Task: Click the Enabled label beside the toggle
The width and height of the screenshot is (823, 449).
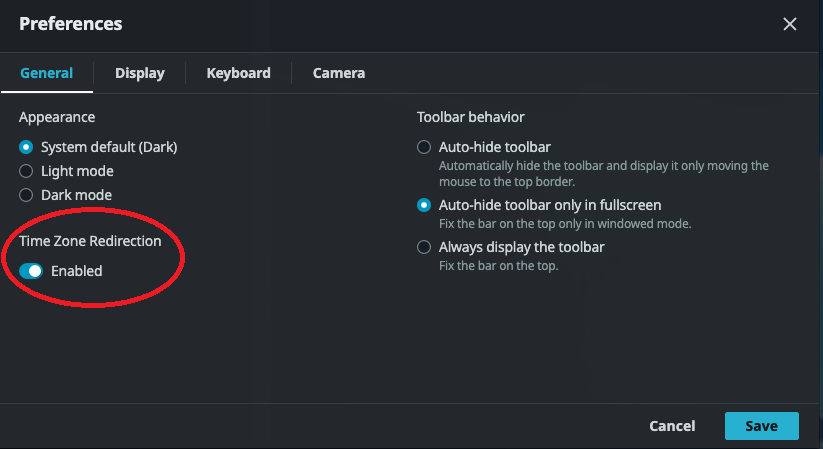Action: pyautogui.click(x=77, y=271)
